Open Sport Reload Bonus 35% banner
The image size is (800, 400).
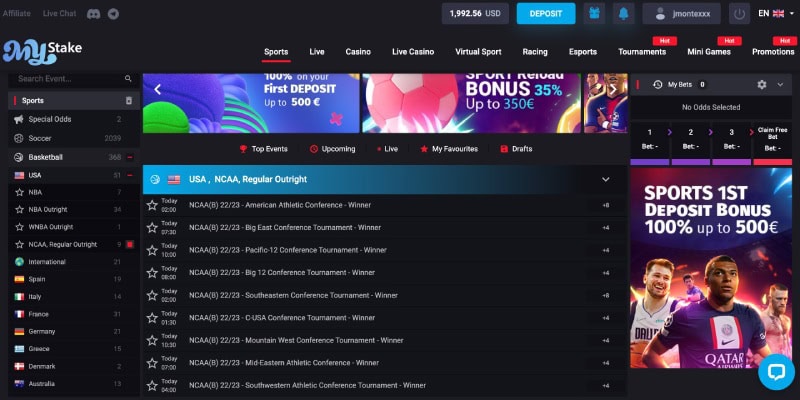pyautogui.click(x=471, y=103)
